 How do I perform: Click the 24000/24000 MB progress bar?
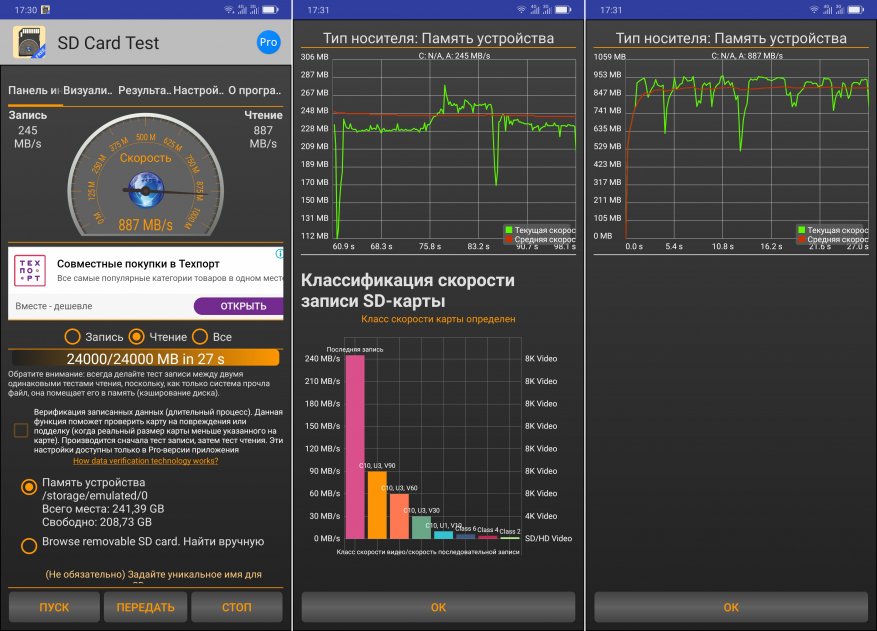click(145, 358)
